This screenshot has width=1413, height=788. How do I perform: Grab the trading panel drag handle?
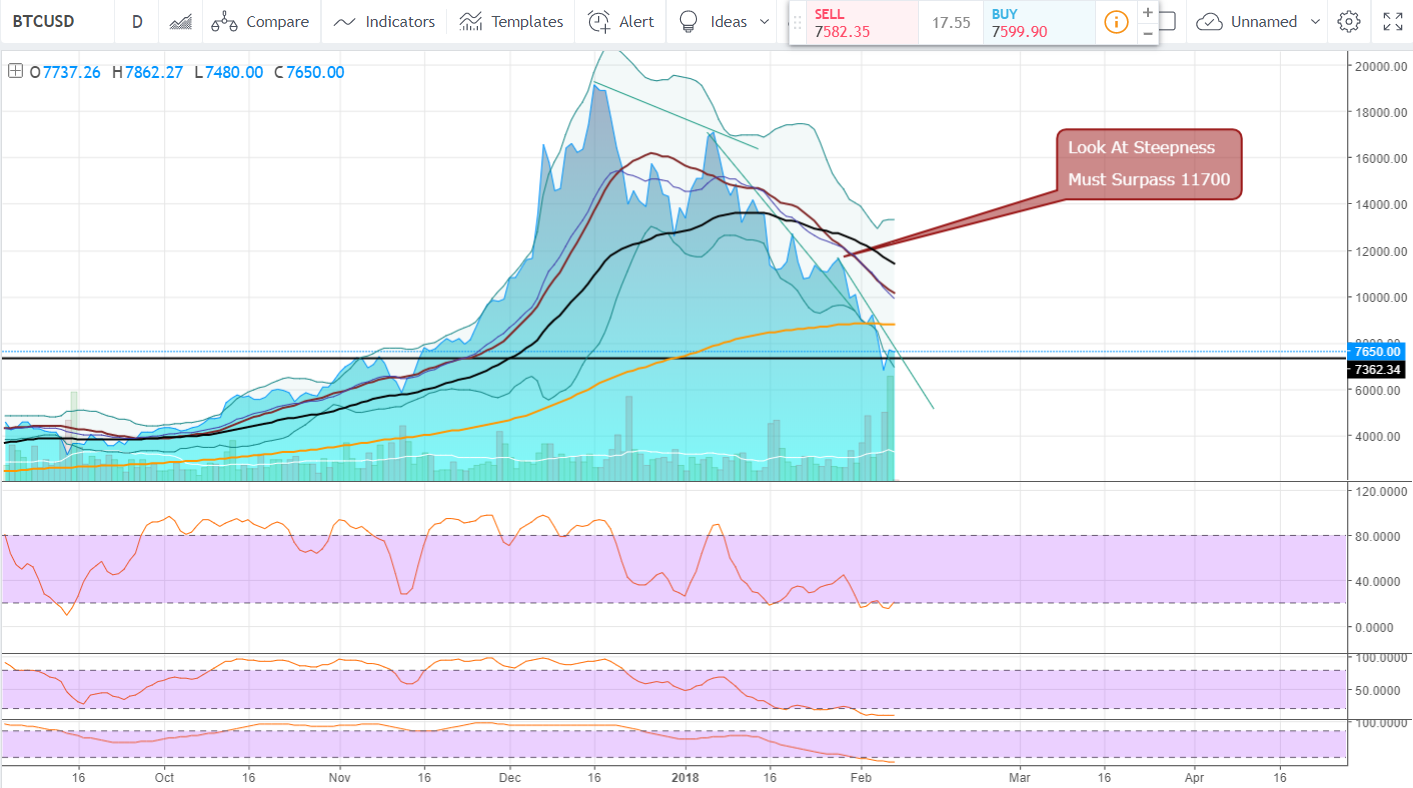pos(798,22)
